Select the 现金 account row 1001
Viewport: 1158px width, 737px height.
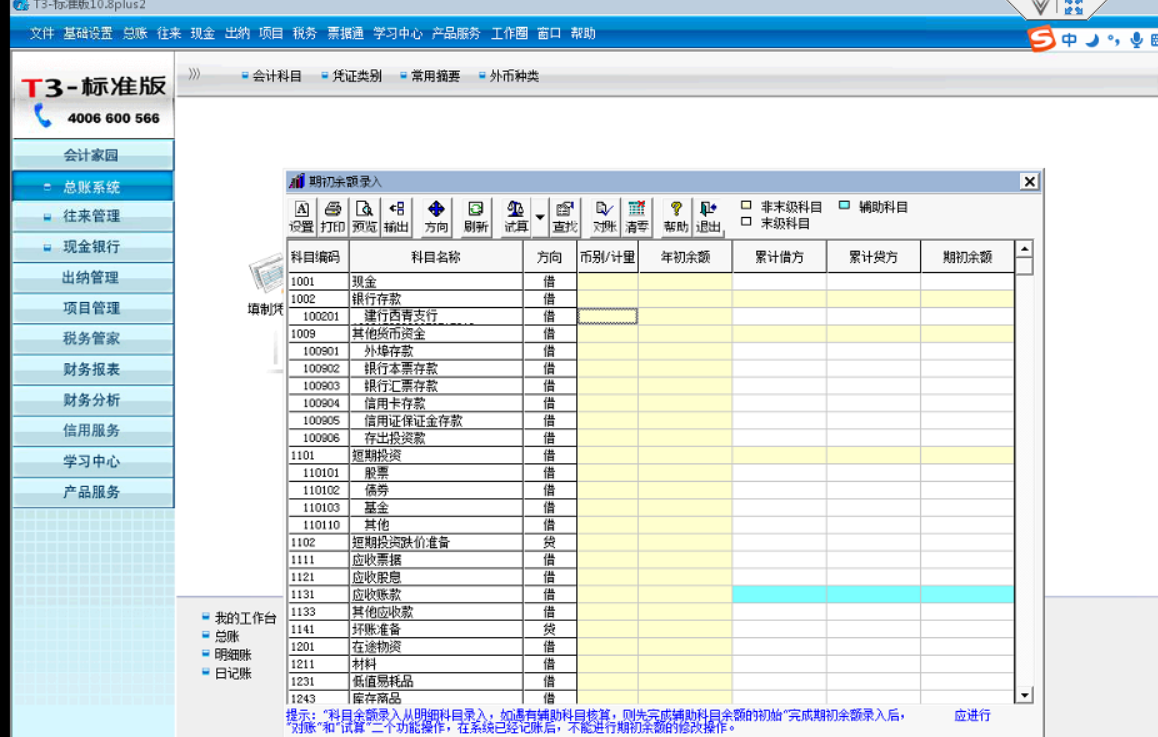point(651,281)
